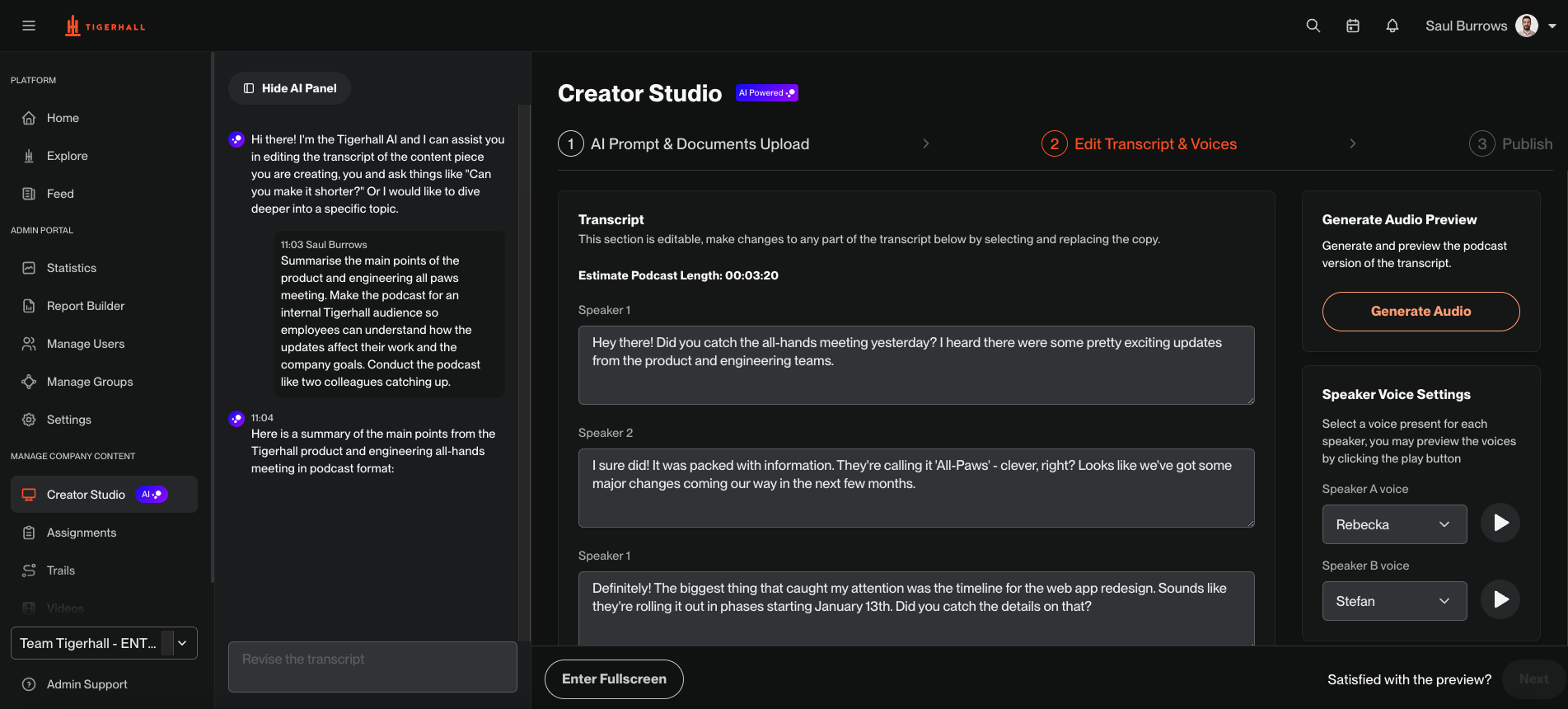Click the Speaker 2 transcript text box

(916, 488)
